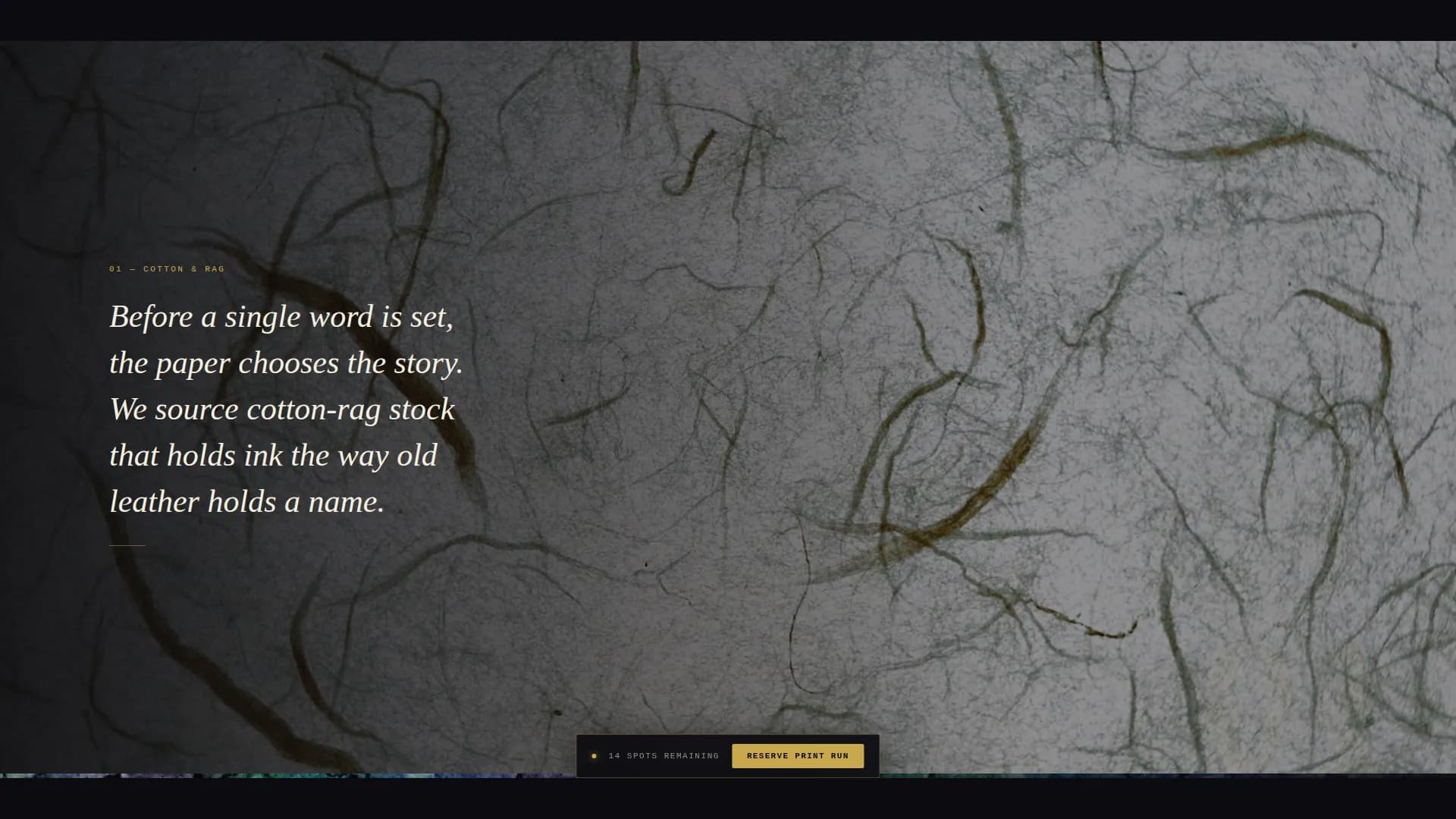This screenshot has width=1456, height=819.
Task: Click the '01 — Cotton & Rag' section label
Action: pos(167,269)
